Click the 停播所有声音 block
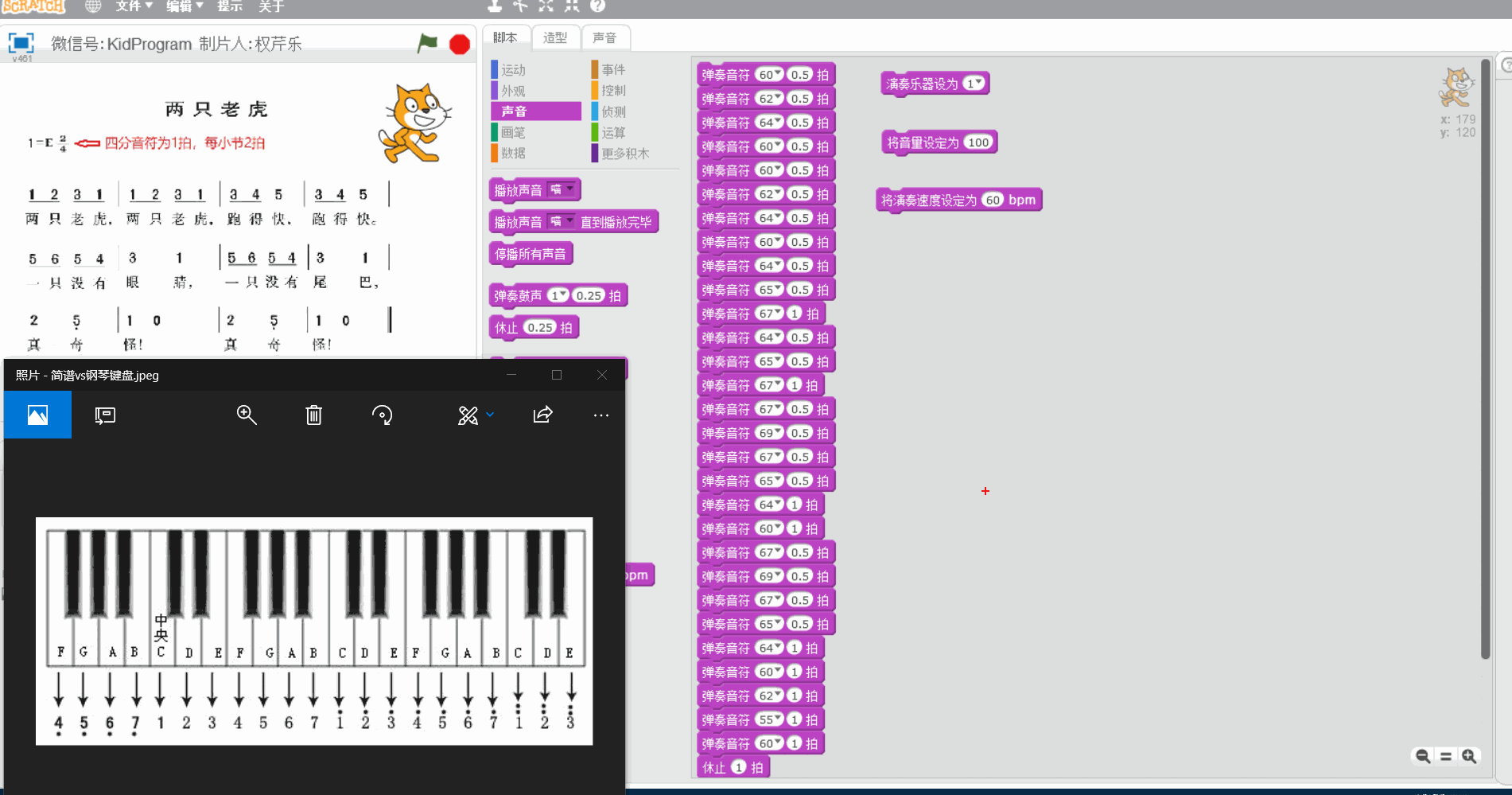 pos(531,254)
